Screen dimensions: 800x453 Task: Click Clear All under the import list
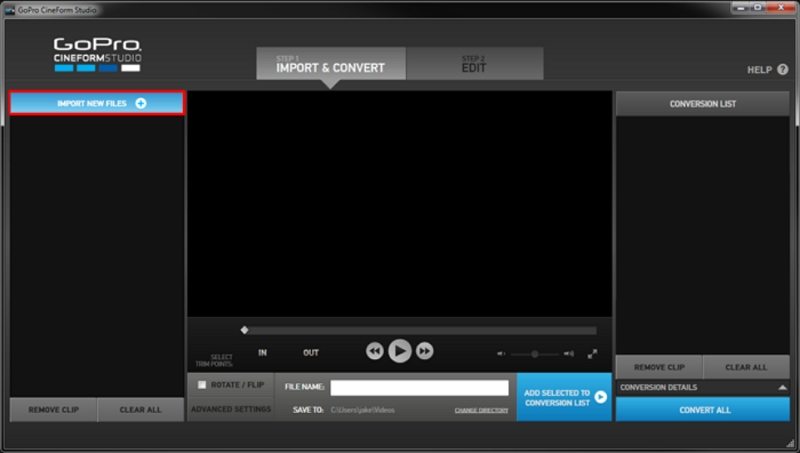[x=140, y=410]
